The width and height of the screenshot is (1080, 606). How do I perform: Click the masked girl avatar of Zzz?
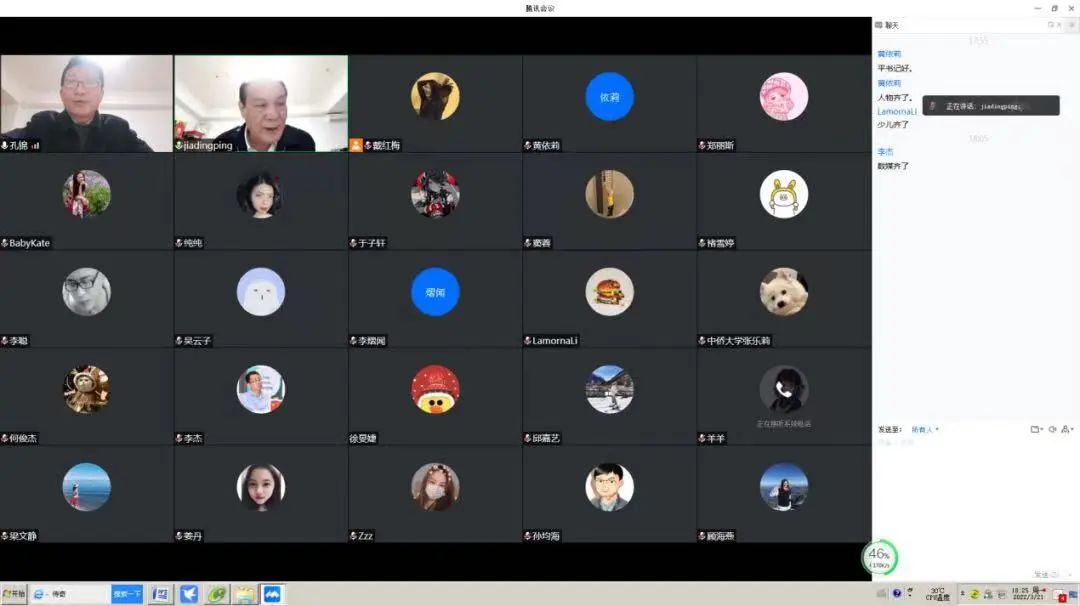point(435,487)
